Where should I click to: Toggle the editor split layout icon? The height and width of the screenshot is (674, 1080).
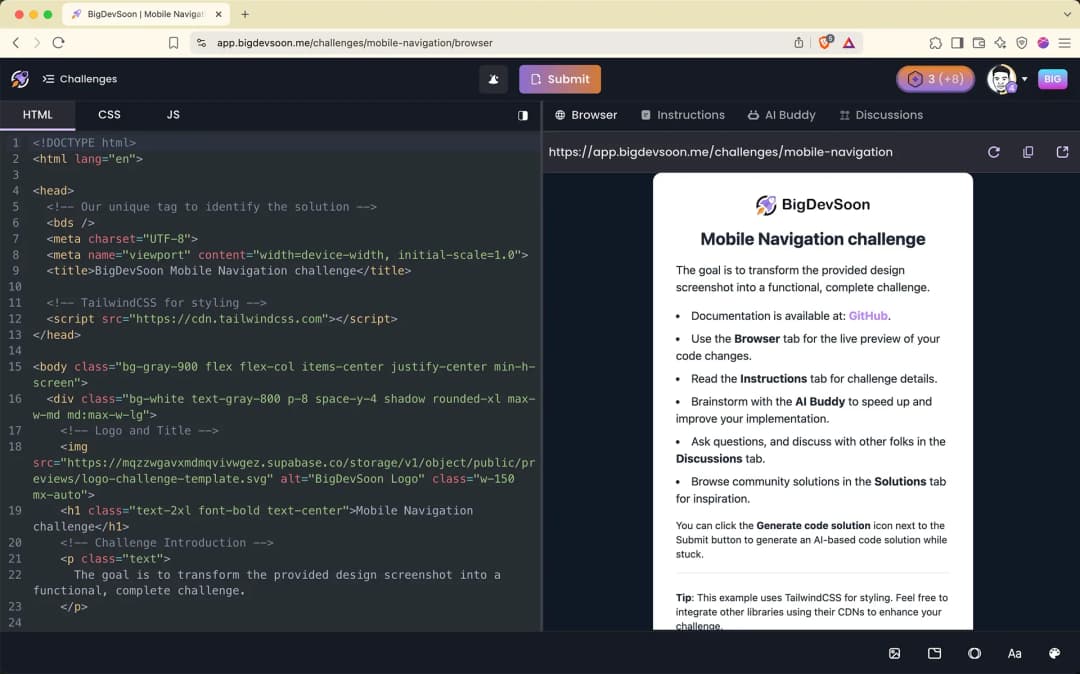coord(523,115)
